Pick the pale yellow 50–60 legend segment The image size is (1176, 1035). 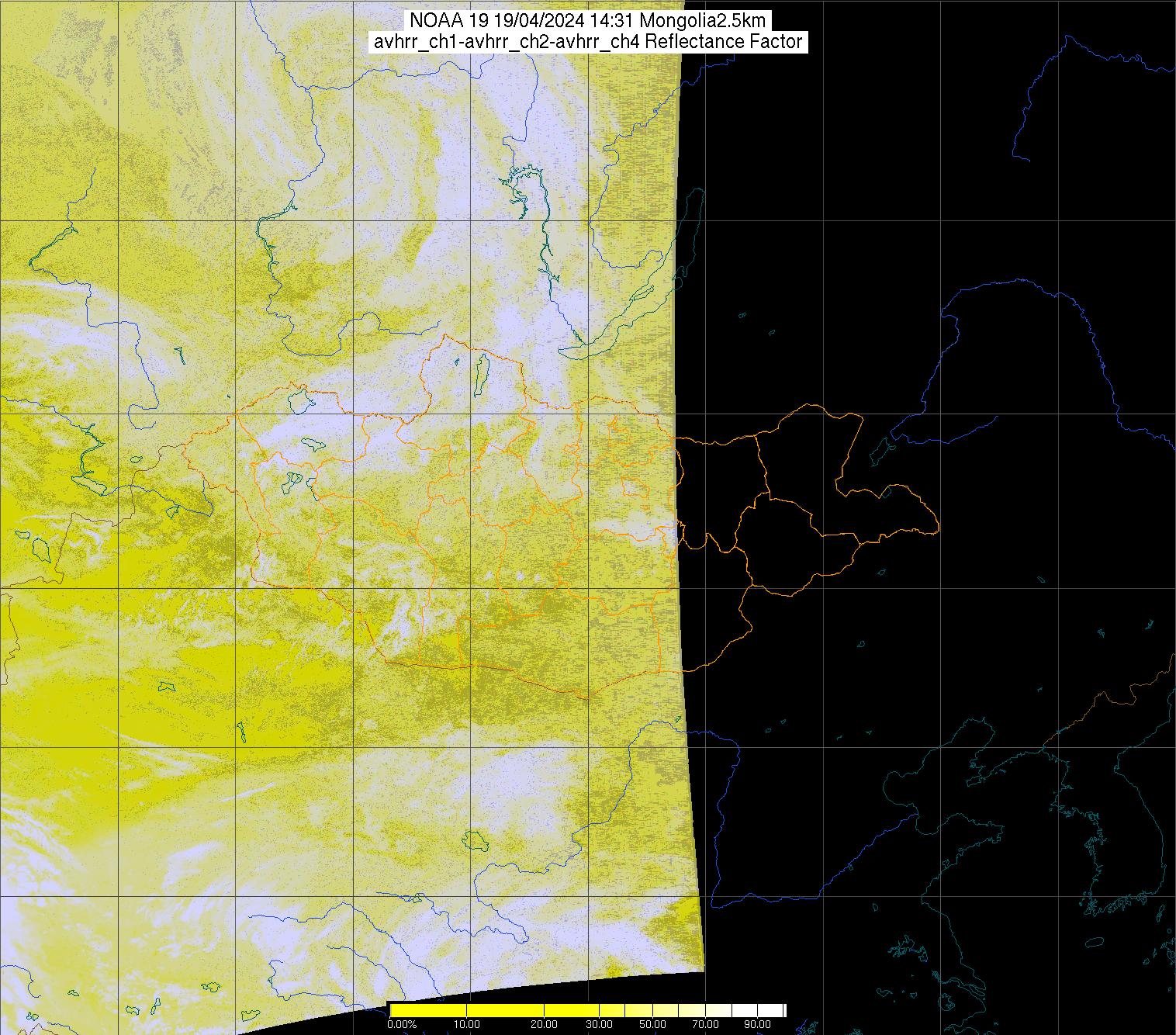pyautogui.click(x=666, y=1010)
